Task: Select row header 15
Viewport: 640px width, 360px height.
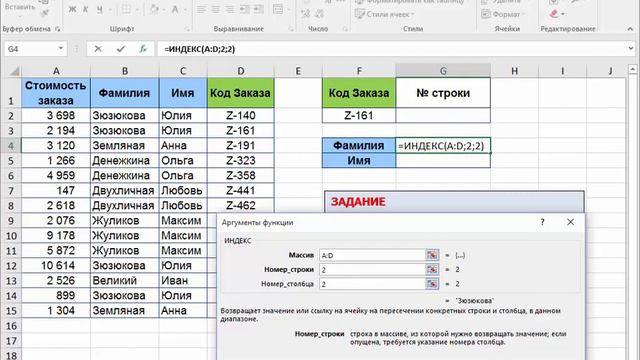Action: [11, 311]
